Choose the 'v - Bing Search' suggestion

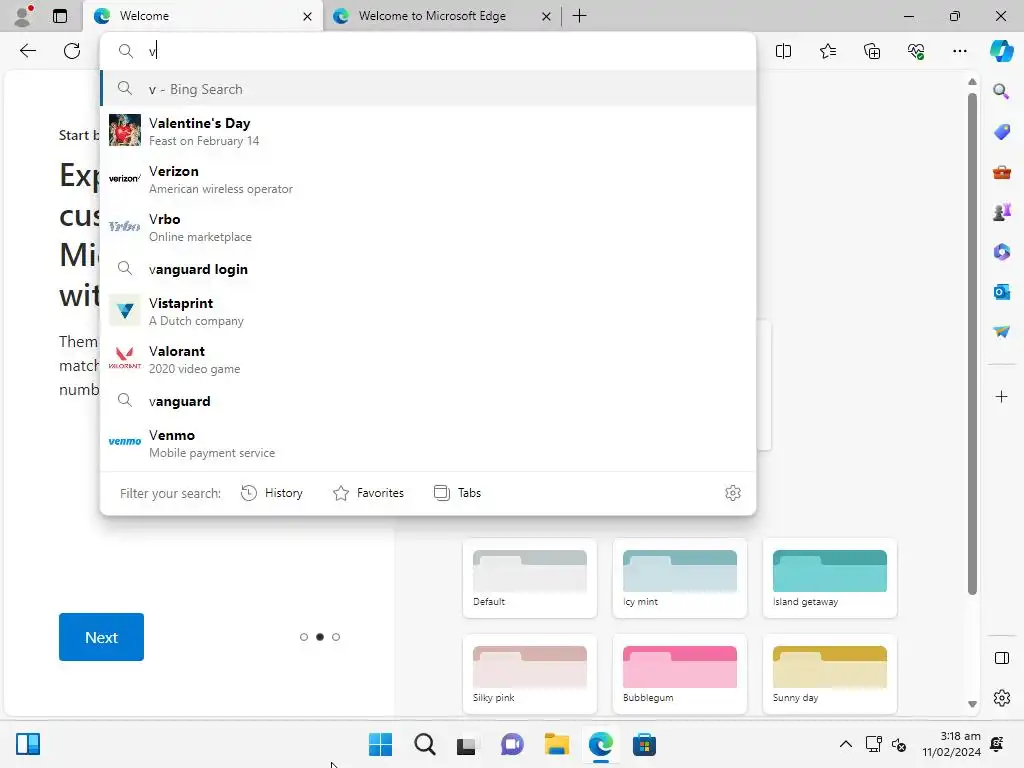pyautogui.click(x=428, y=89)
